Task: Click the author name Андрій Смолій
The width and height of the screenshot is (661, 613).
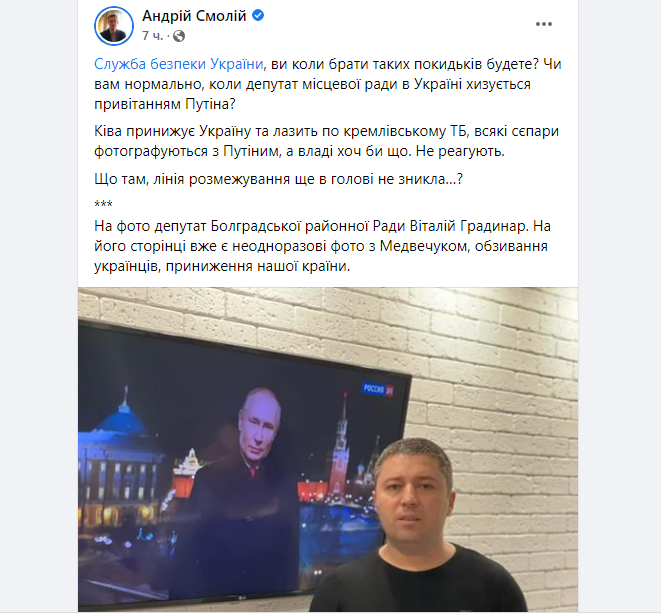Action: point(194,16)
